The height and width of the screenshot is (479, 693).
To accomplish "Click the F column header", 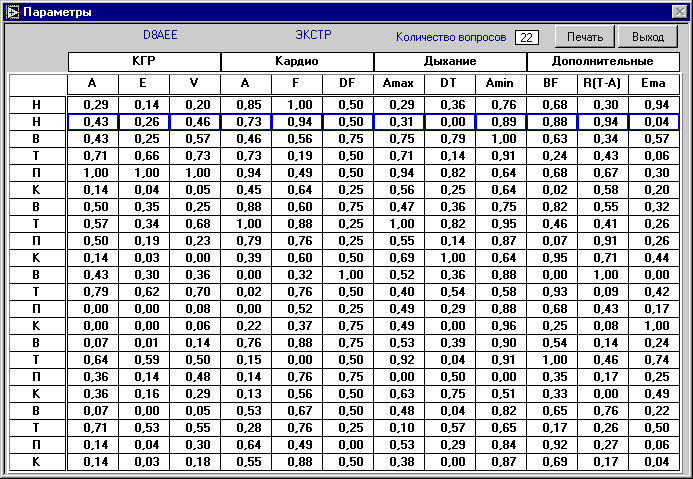I will click(297, 84).
